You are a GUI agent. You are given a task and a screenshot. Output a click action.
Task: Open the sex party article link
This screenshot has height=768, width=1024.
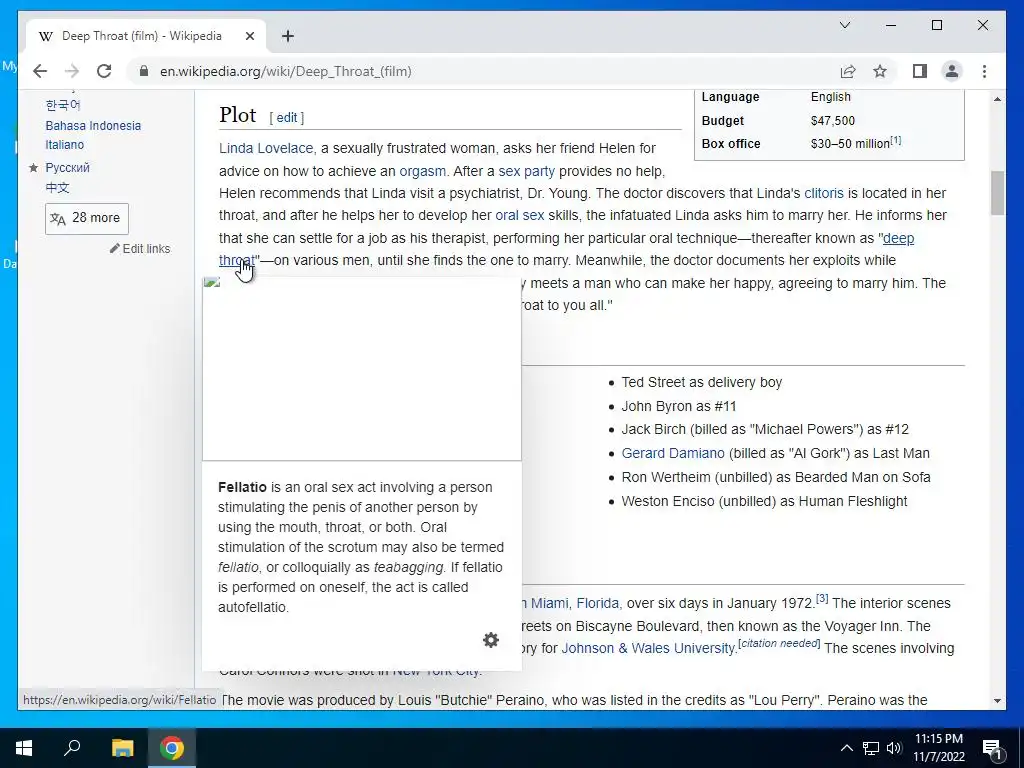click(526, 171)
